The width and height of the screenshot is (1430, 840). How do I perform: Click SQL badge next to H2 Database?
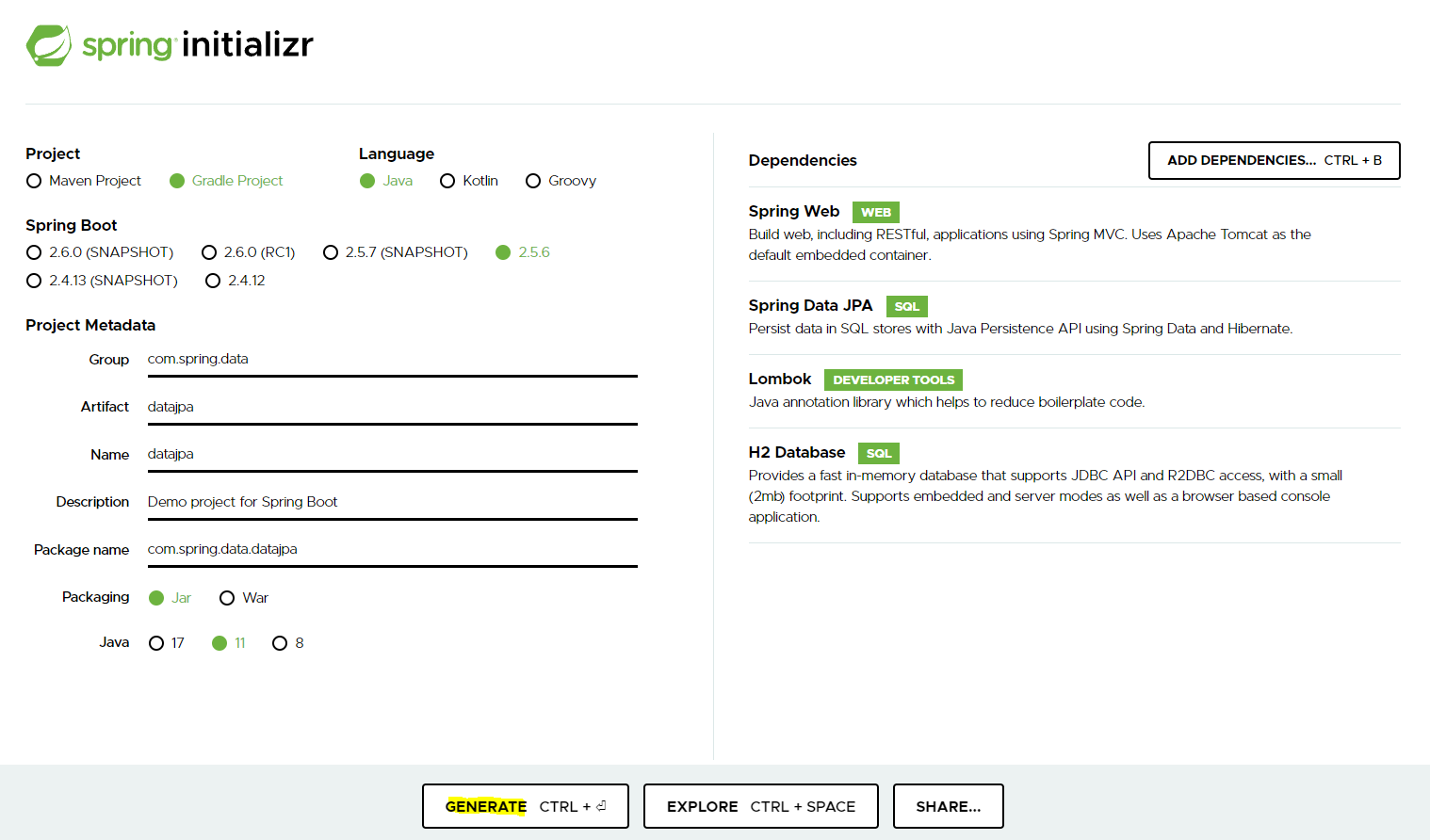(879, 453)
